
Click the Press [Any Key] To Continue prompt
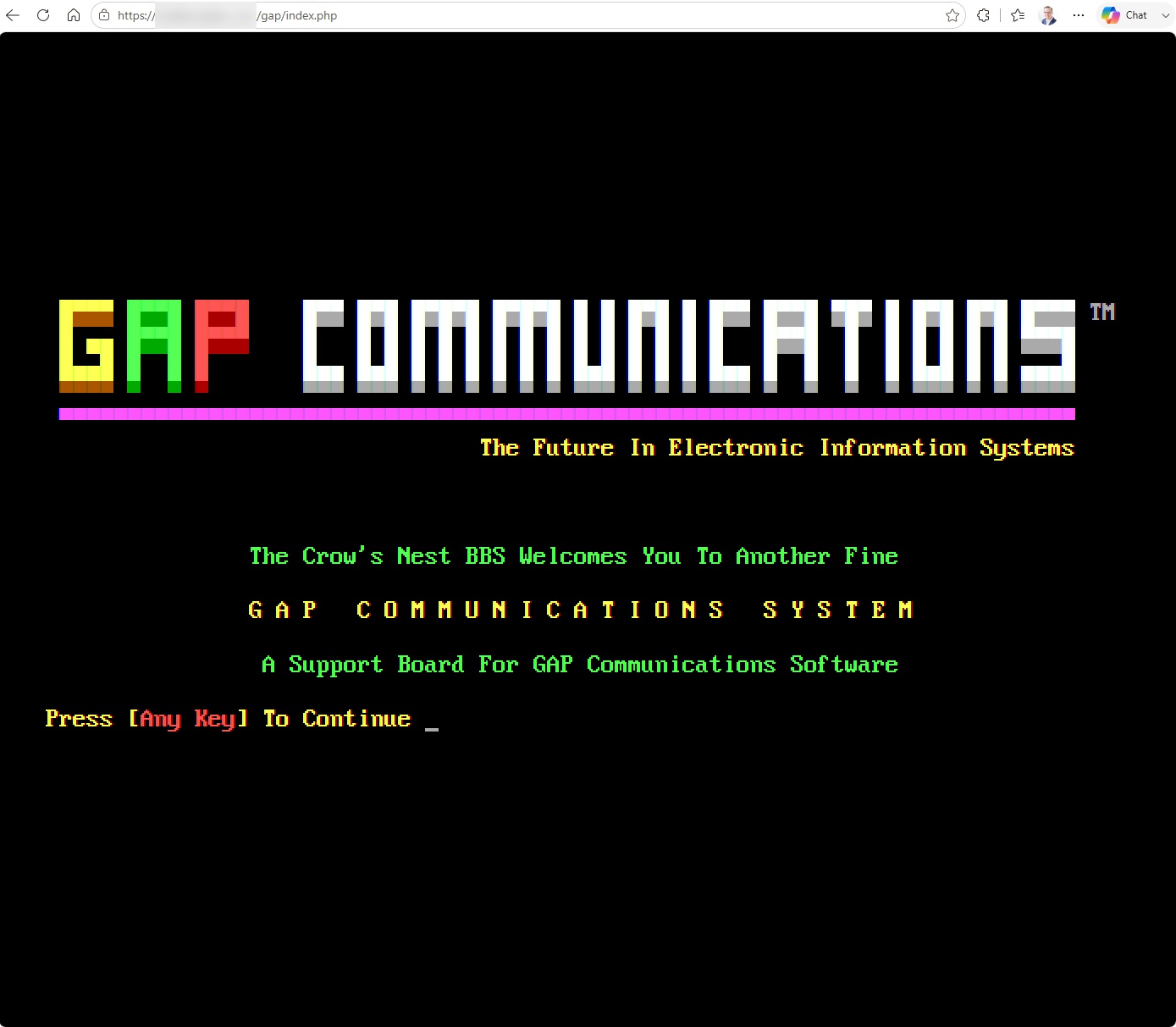pos(228,719)
